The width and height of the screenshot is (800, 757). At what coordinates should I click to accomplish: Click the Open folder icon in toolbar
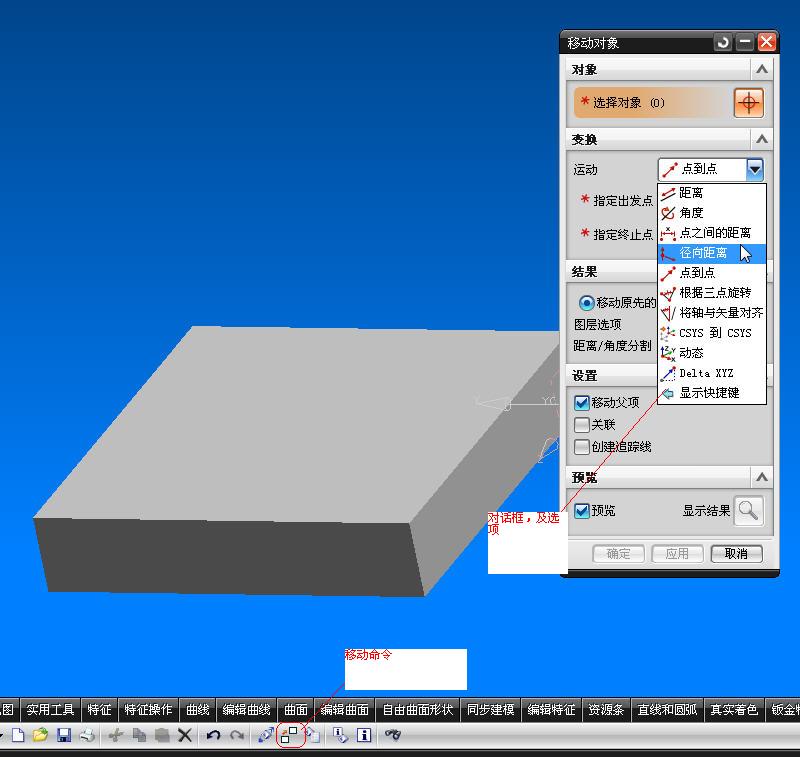click(40, 735)
